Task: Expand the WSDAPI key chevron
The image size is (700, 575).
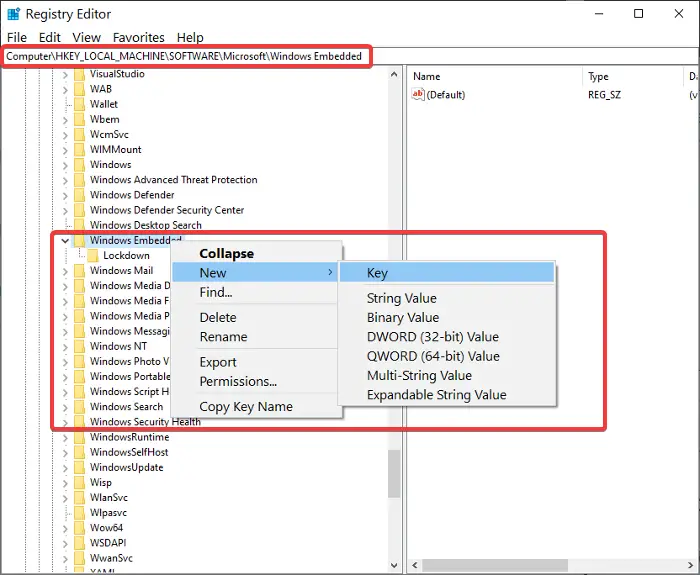Action: 65,543
